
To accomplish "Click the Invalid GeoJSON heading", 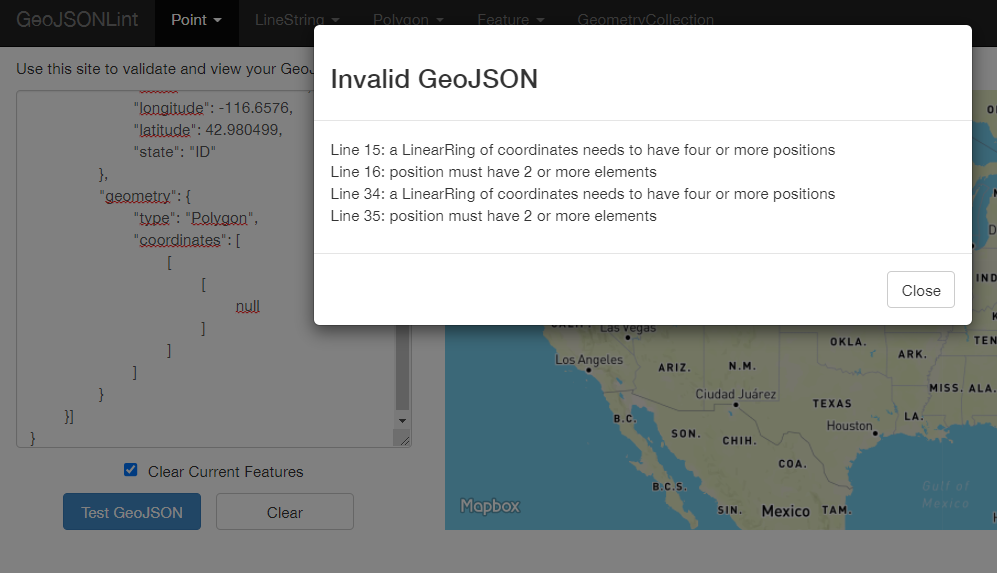I will [x=434, y=79].
